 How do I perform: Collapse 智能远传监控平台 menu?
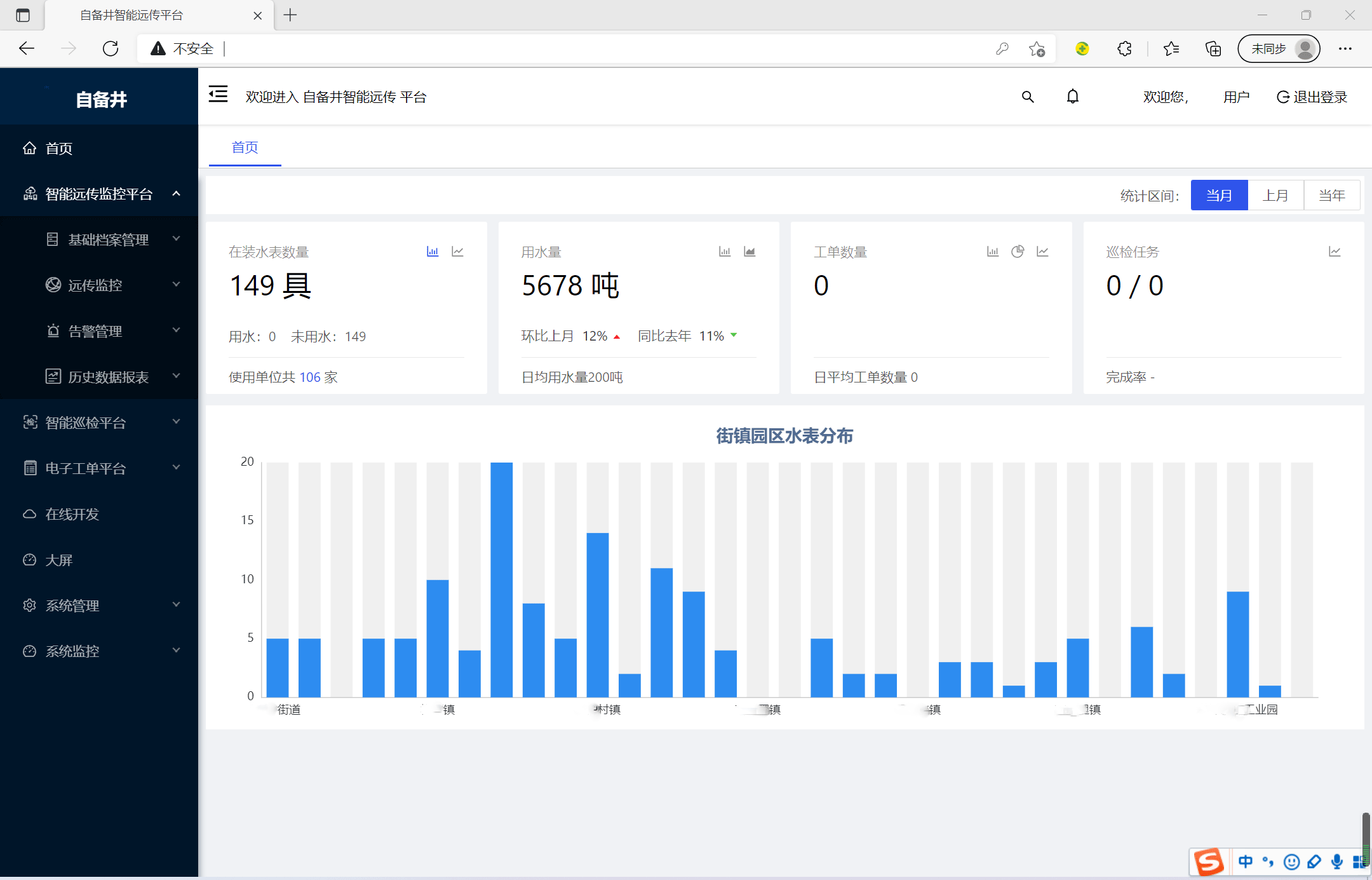99,194
